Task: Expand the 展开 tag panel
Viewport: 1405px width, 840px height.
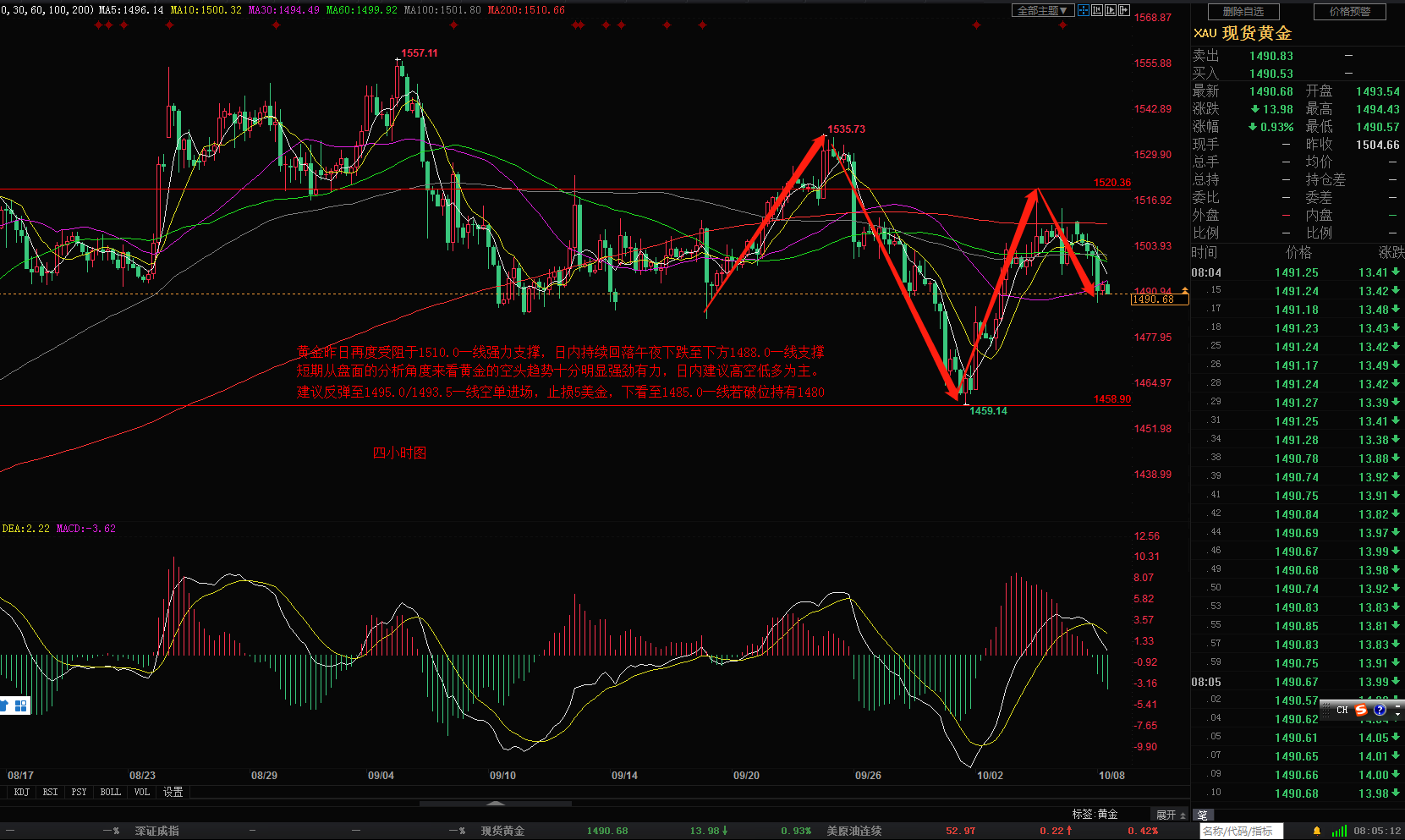Action: (1171, 815)
